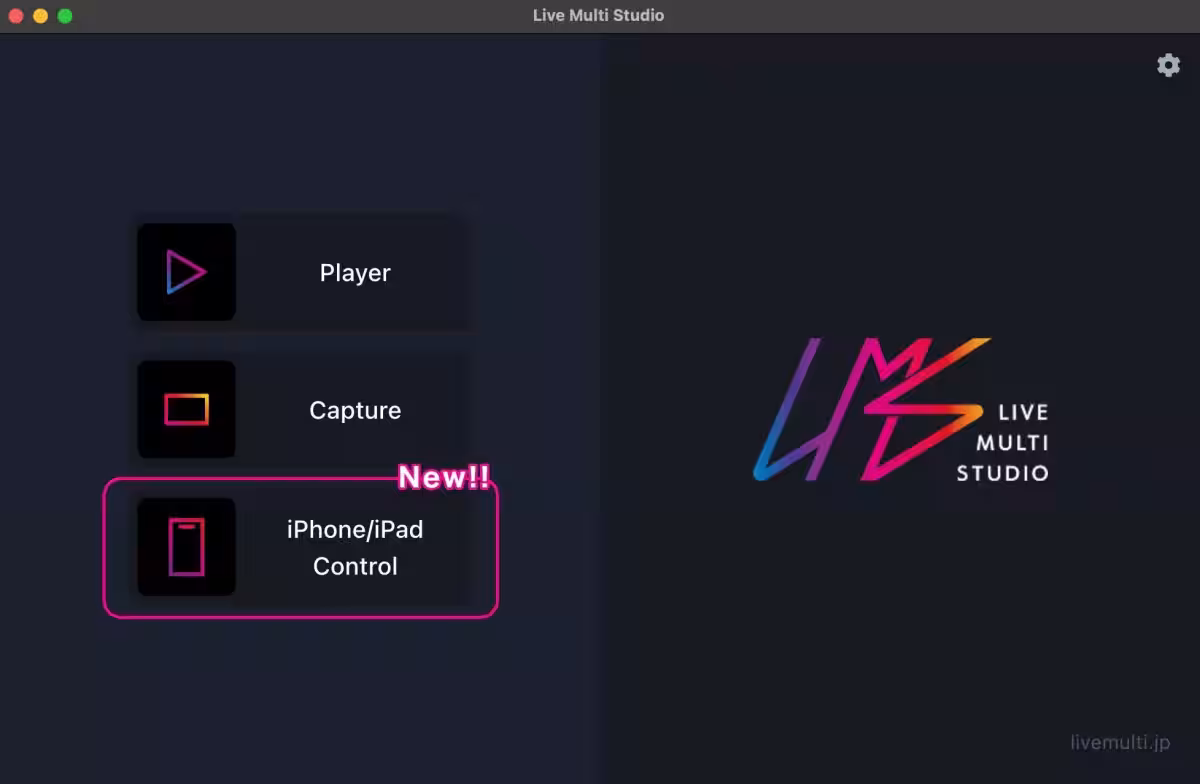Click the pink New!! badge
The height and width of the screenshot is (784, 1200).
click(444, 478)
